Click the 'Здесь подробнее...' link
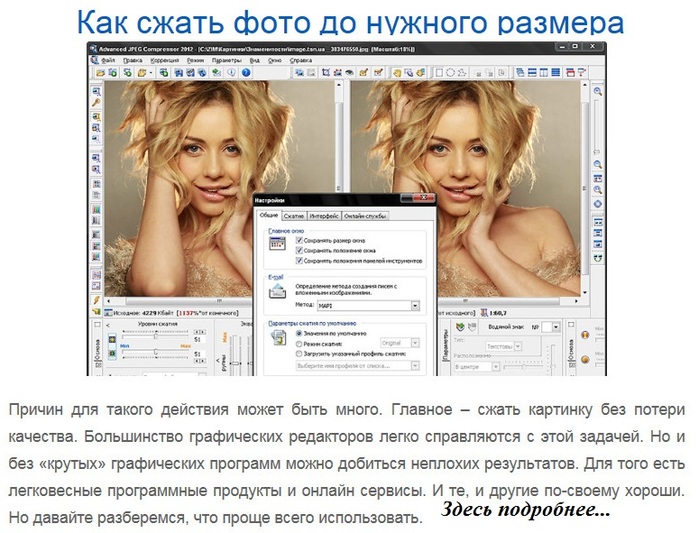The image size is (699, 533). pyautogui.click(x=525, y=510)
